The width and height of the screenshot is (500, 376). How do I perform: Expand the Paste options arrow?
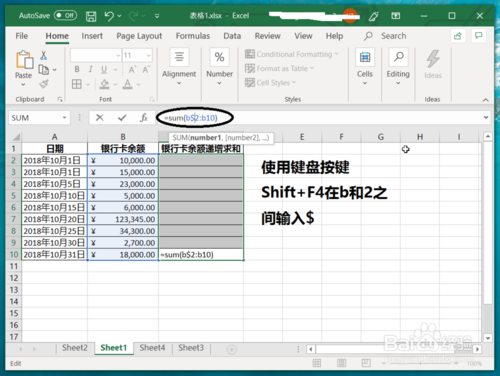tap(23, 85)
